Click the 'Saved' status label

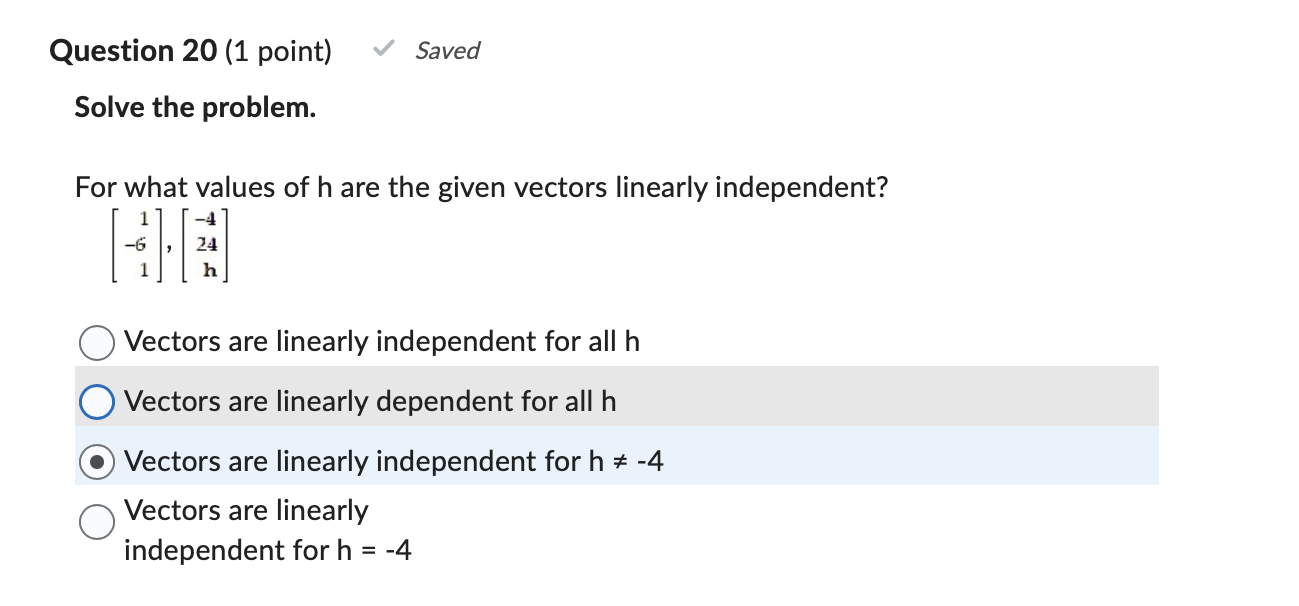click(x=447, y=51)
